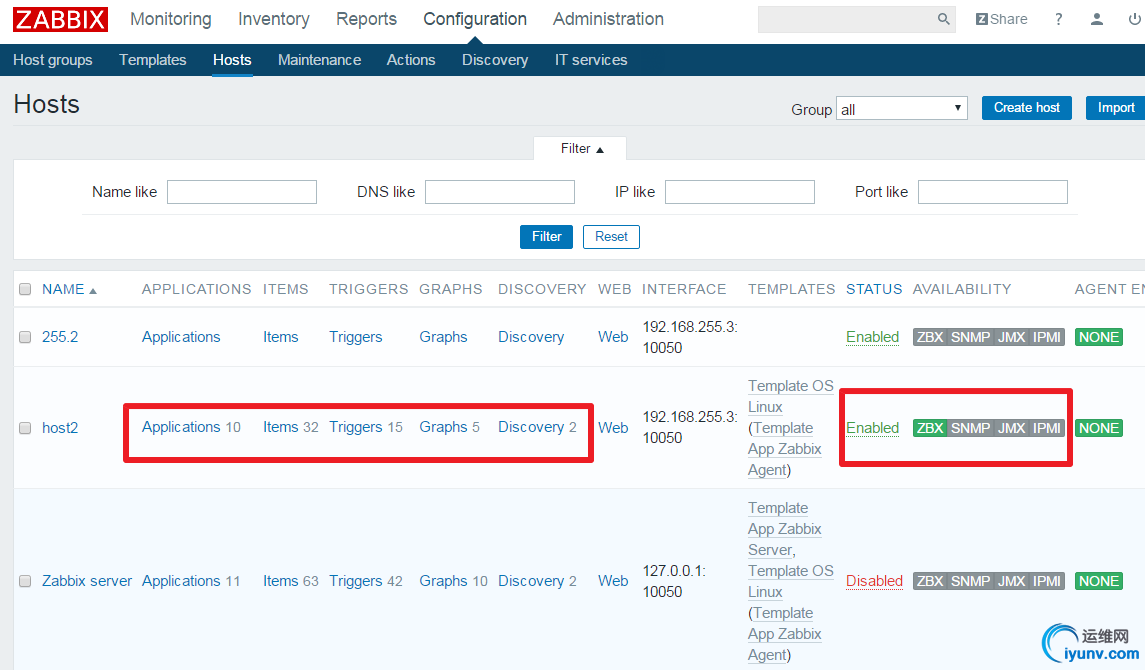Click the NONE encryption badge for Zabbix server

(x=1098, y=581)
